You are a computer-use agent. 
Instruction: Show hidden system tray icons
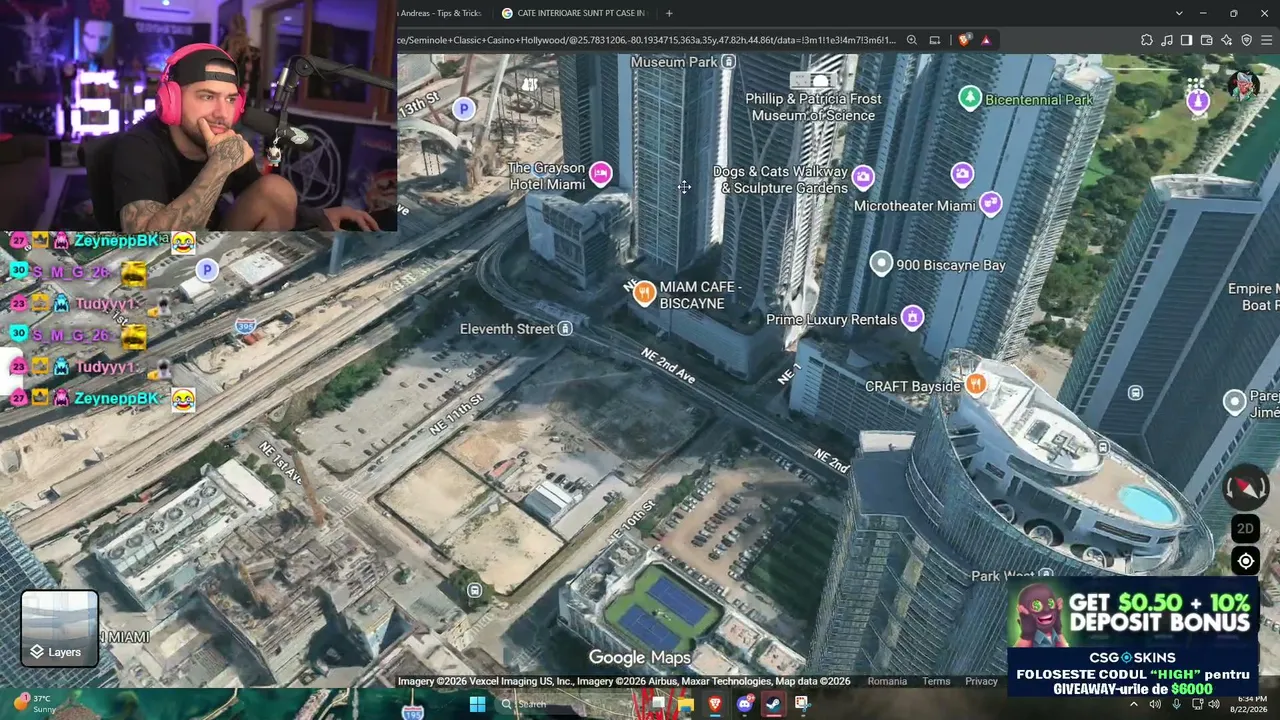[1133, 704]
